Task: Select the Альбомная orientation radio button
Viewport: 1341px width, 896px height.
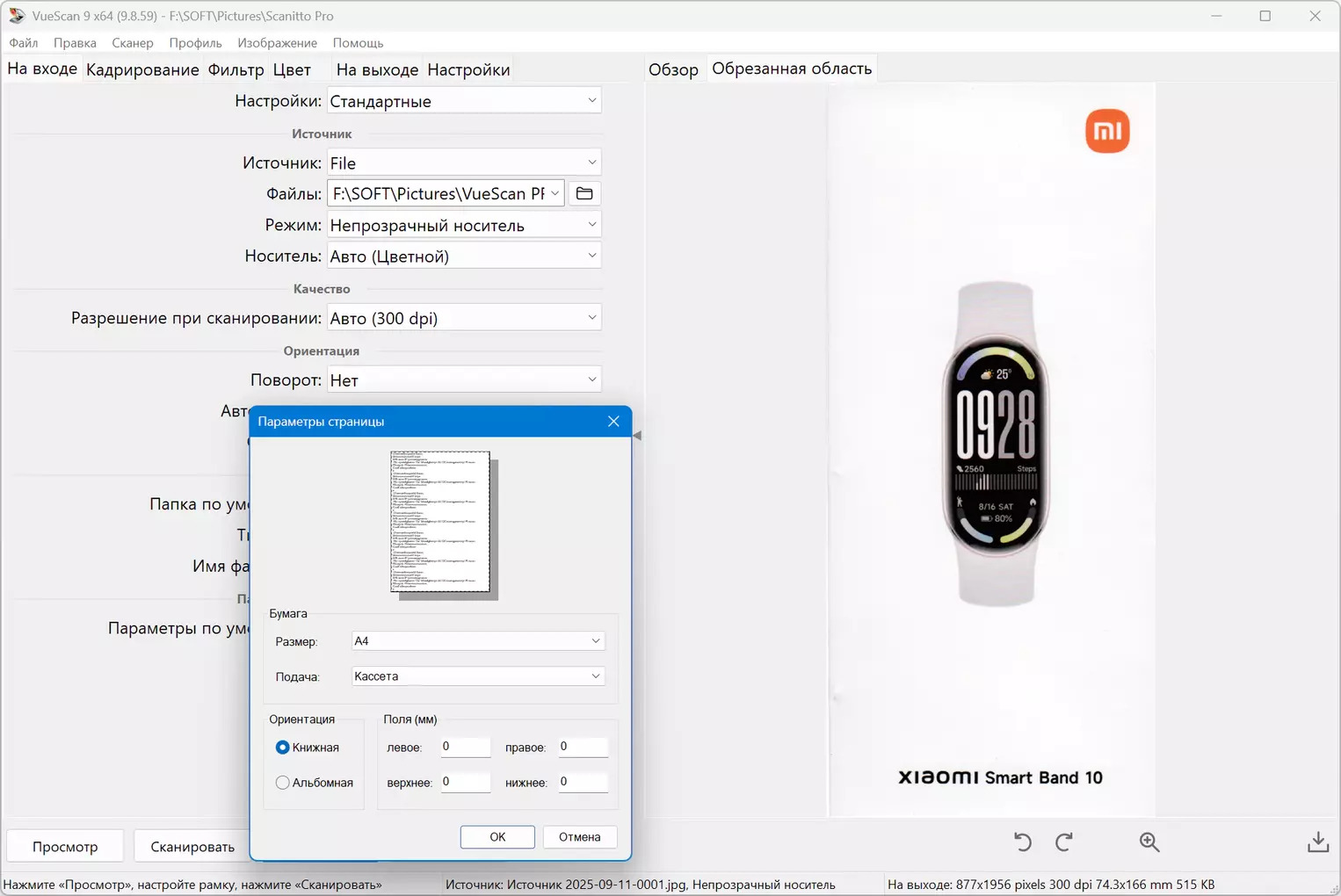Action: [282, 783]
